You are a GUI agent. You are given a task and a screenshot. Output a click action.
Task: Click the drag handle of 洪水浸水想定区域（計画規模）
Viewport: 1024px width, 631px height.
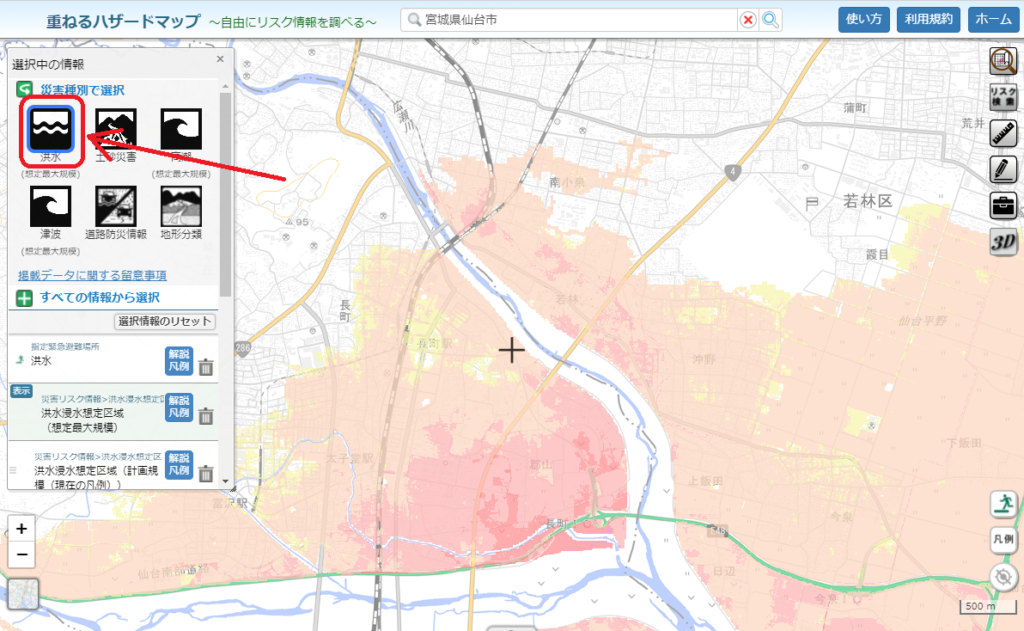coord(13,470)
